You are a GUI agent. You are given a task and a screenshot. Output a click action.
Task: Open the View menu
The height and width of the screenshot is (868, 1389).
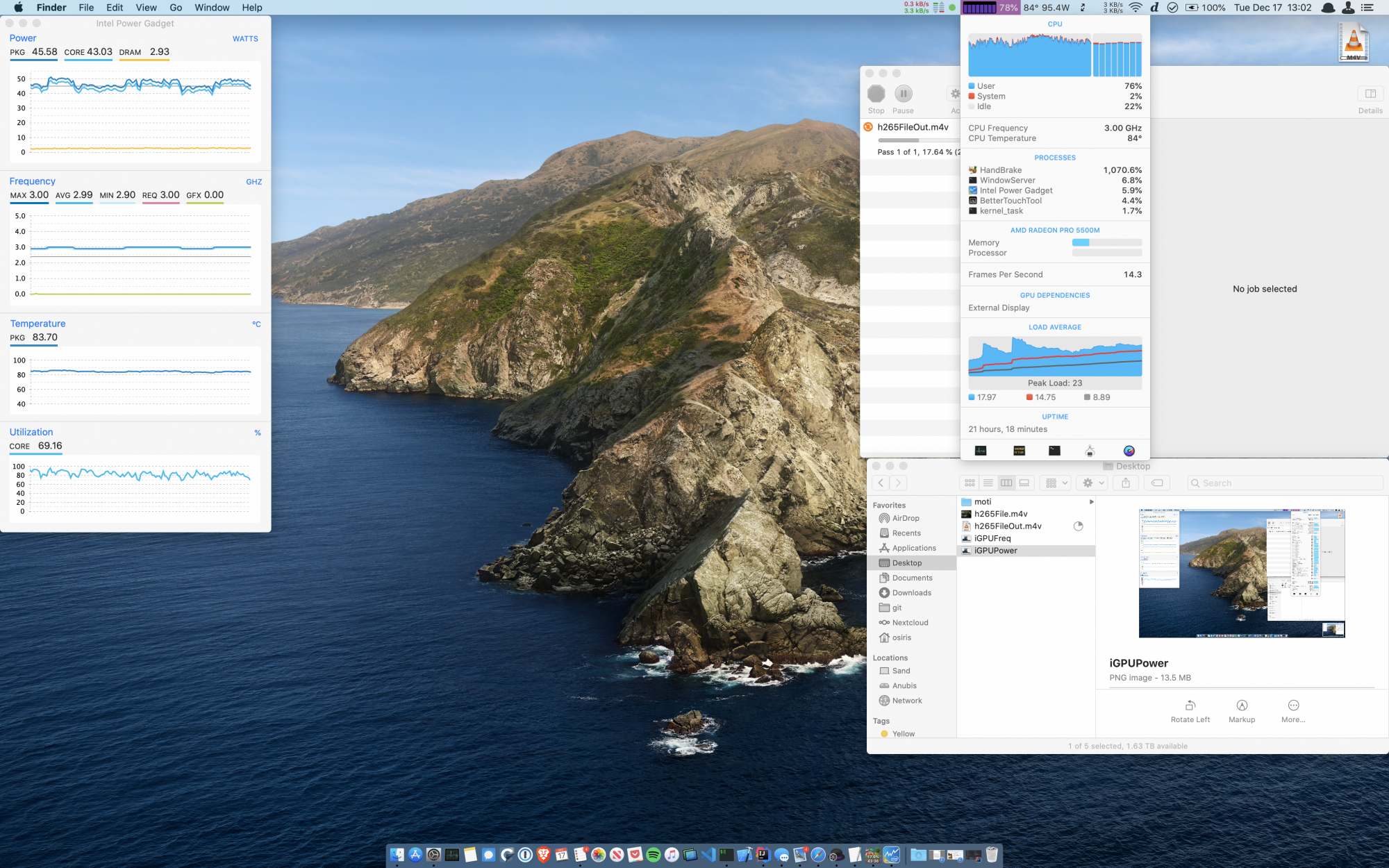(x=146, y=8)
